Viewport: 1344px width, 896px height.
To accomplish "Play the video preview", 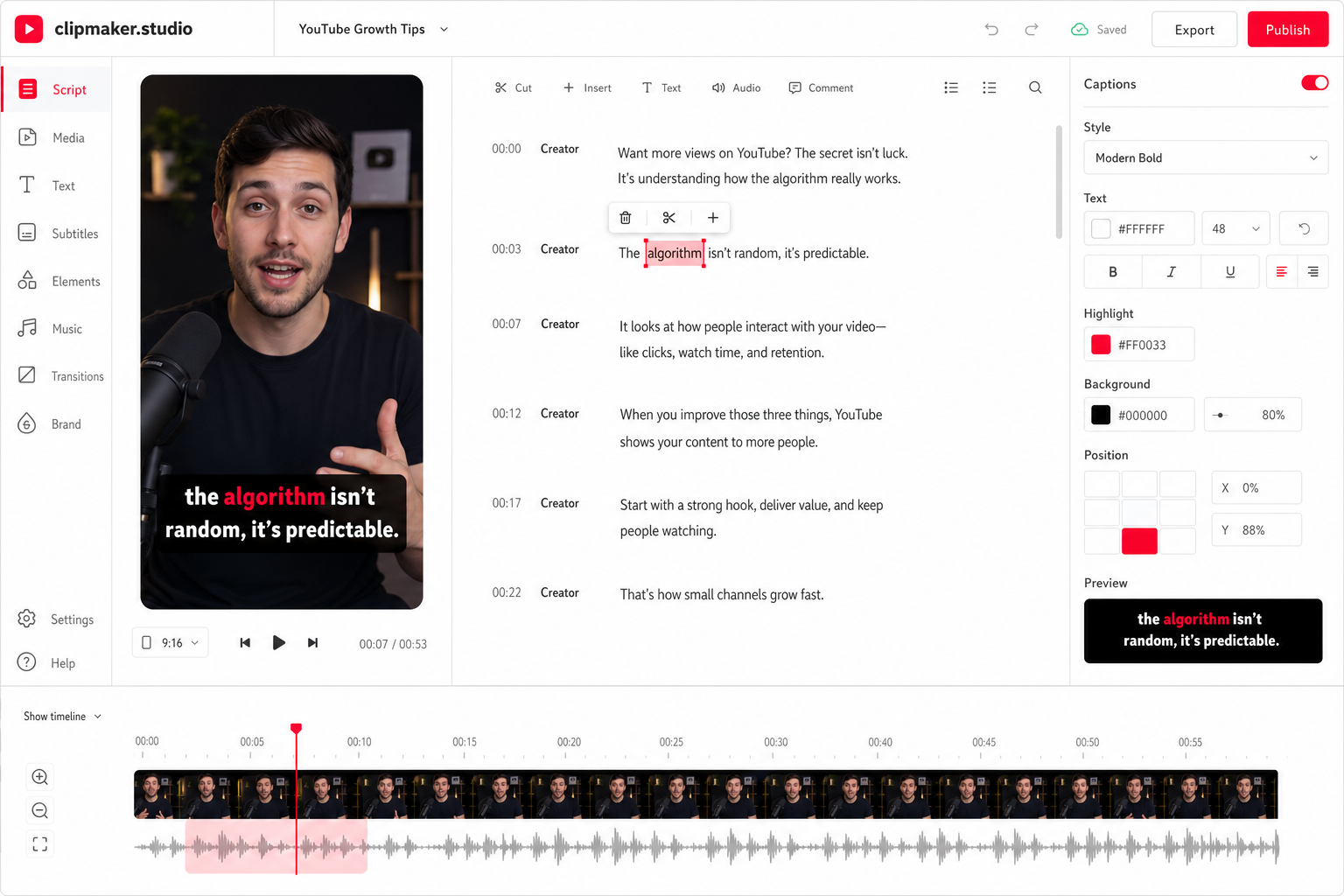I will tap(279, 643).
